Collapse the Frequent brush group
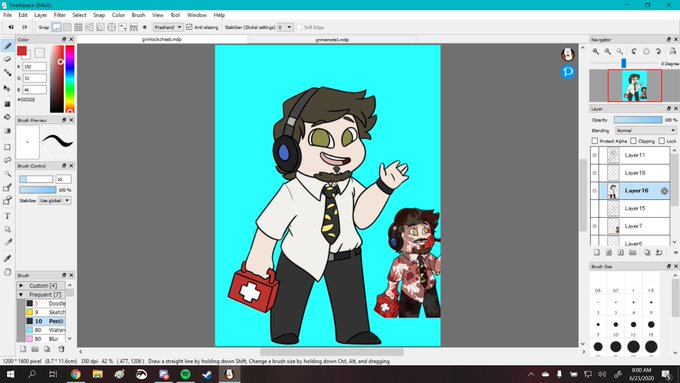This screenshot has width=680, height=383. [21, 295]
